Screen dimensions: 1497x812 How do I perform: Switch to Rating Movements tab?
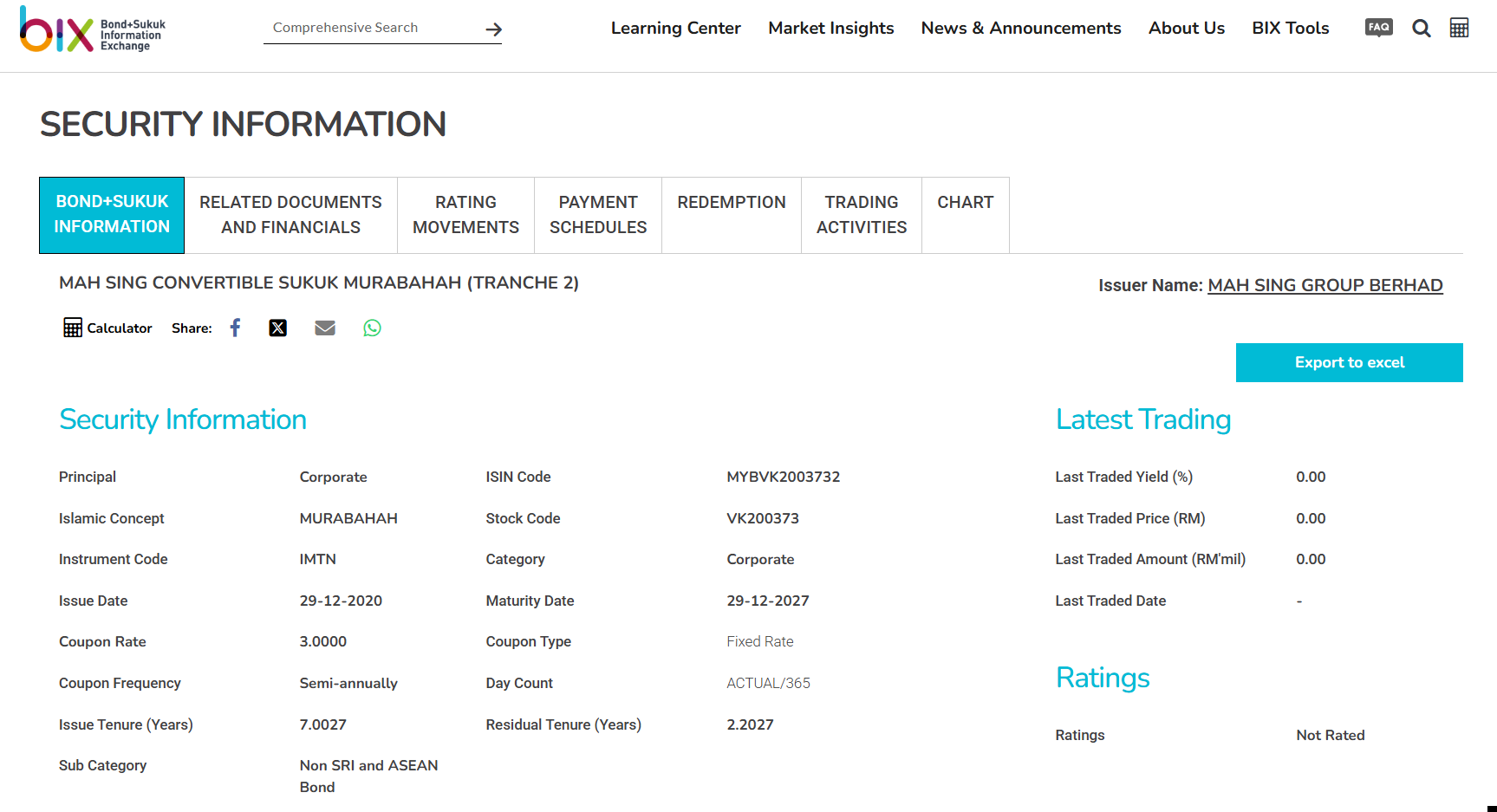pyautogui.click(x=465, y=215)
